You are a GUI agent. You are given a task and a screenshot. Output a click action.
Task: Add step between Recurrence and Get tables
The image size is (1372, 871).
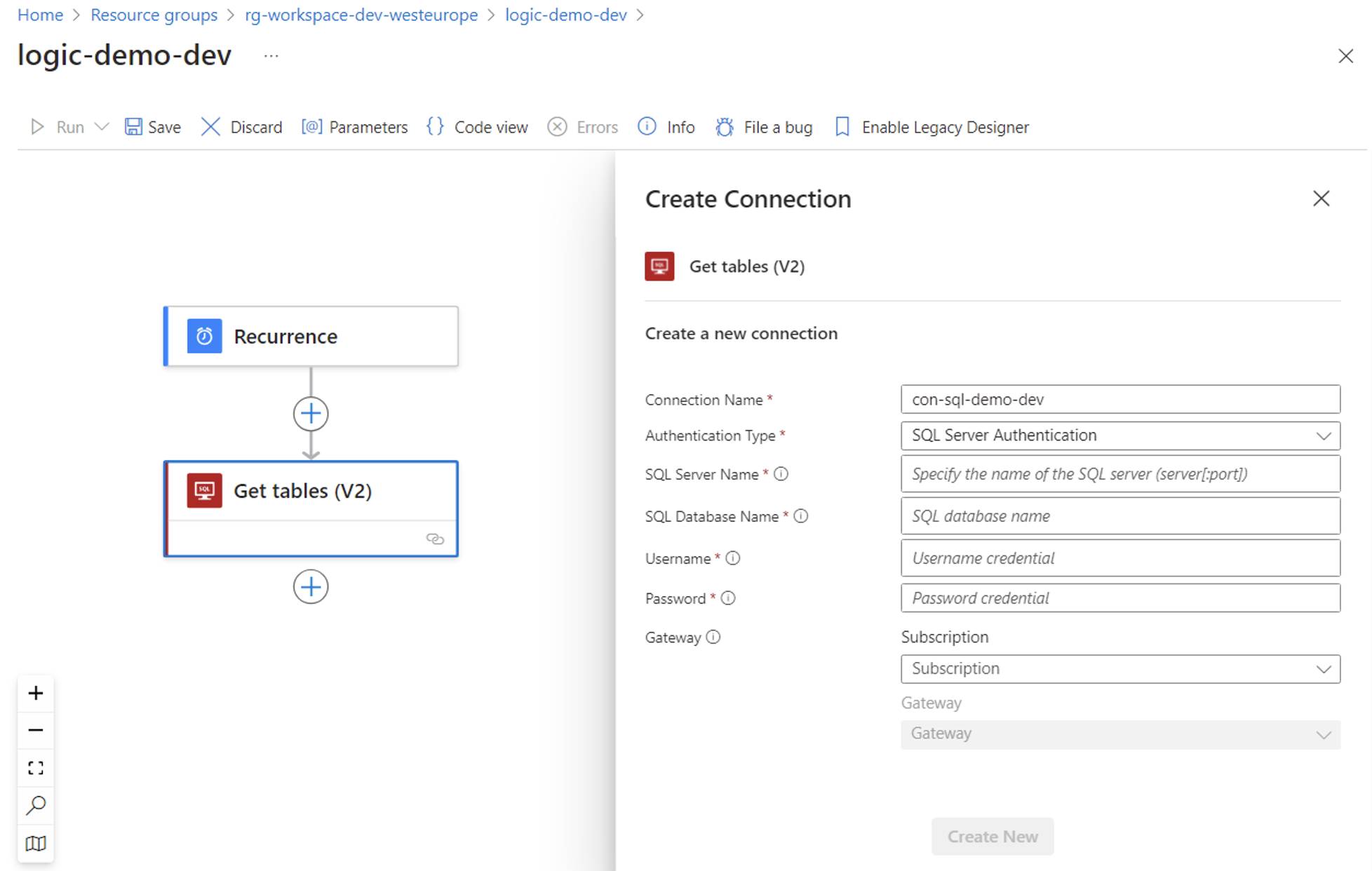tap(311, 414)
